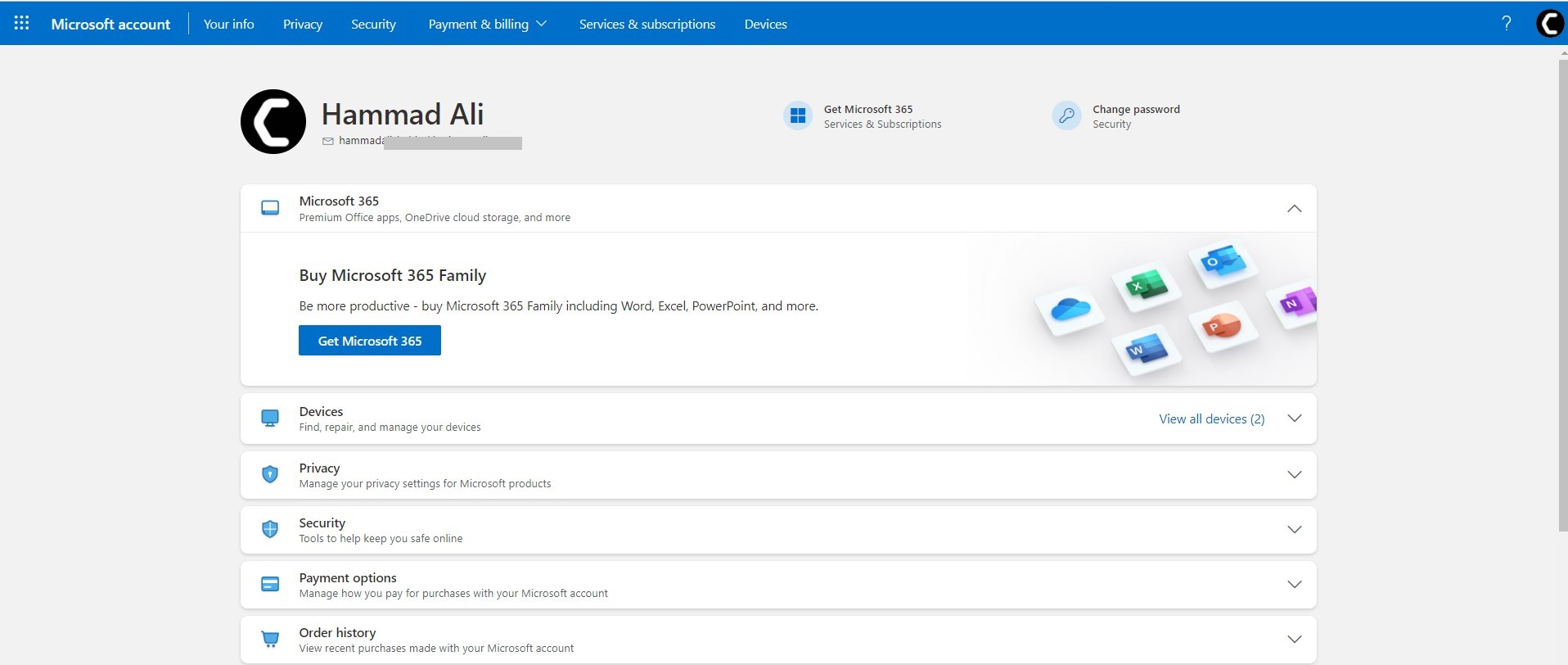
Task: Click the Buy Microsoft 365 Family heading
Action: pyautogui.click(x=393, y=275)
